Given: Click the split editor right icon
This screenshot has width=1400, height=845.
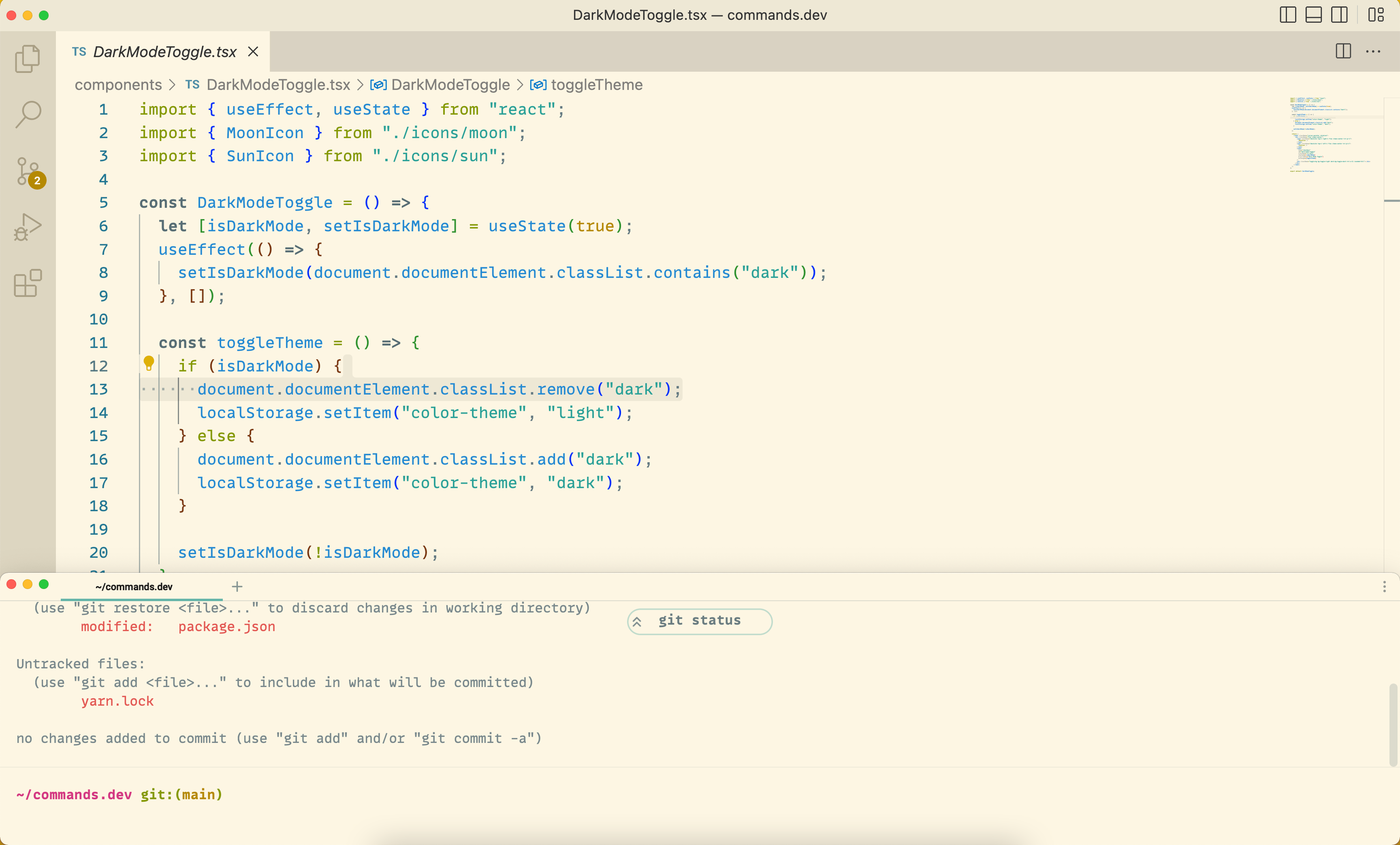Looking at the screenshot, I should tap(1343, 51).
